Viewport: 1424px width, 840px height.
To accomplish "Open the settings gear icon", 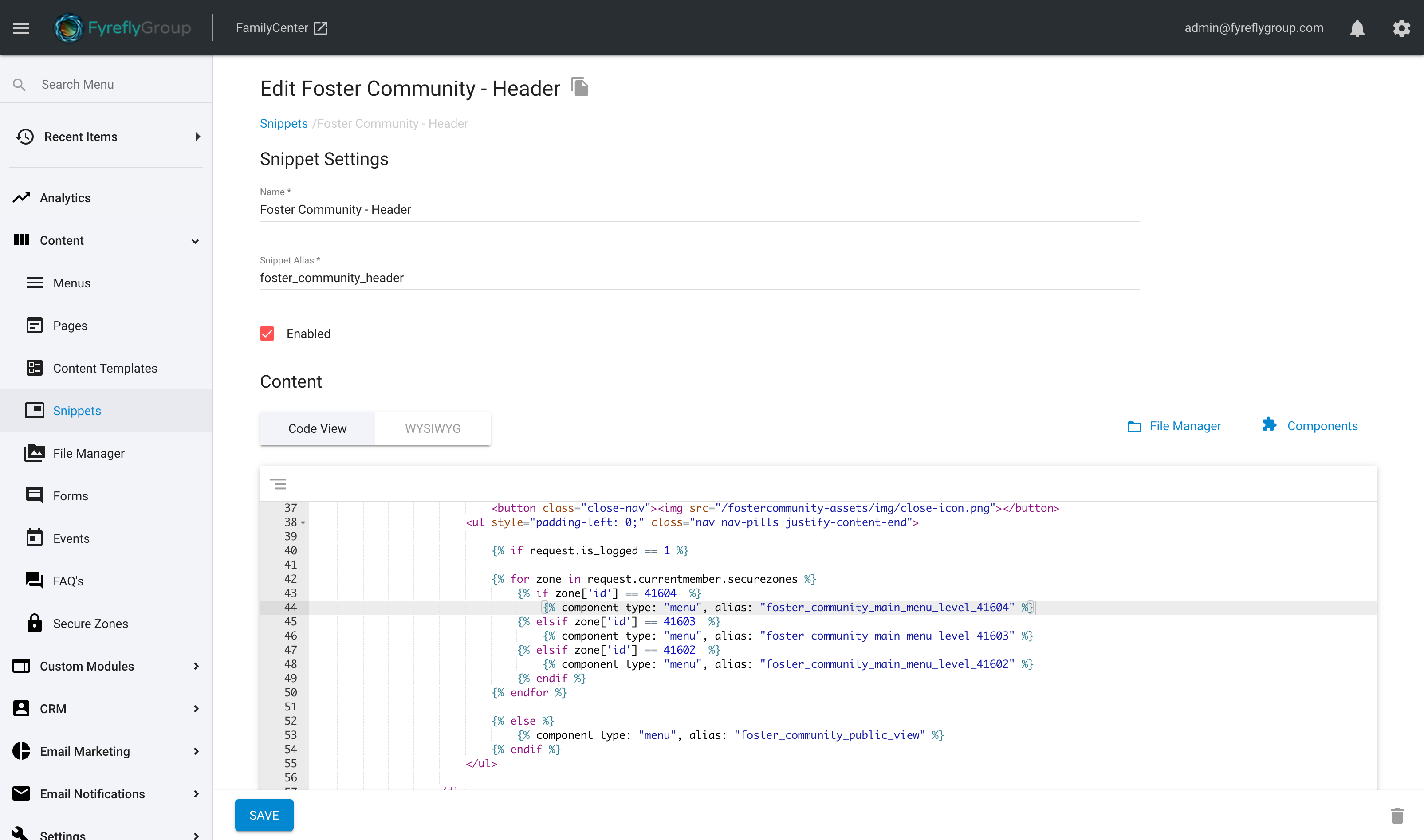I will pos(1401,28).
